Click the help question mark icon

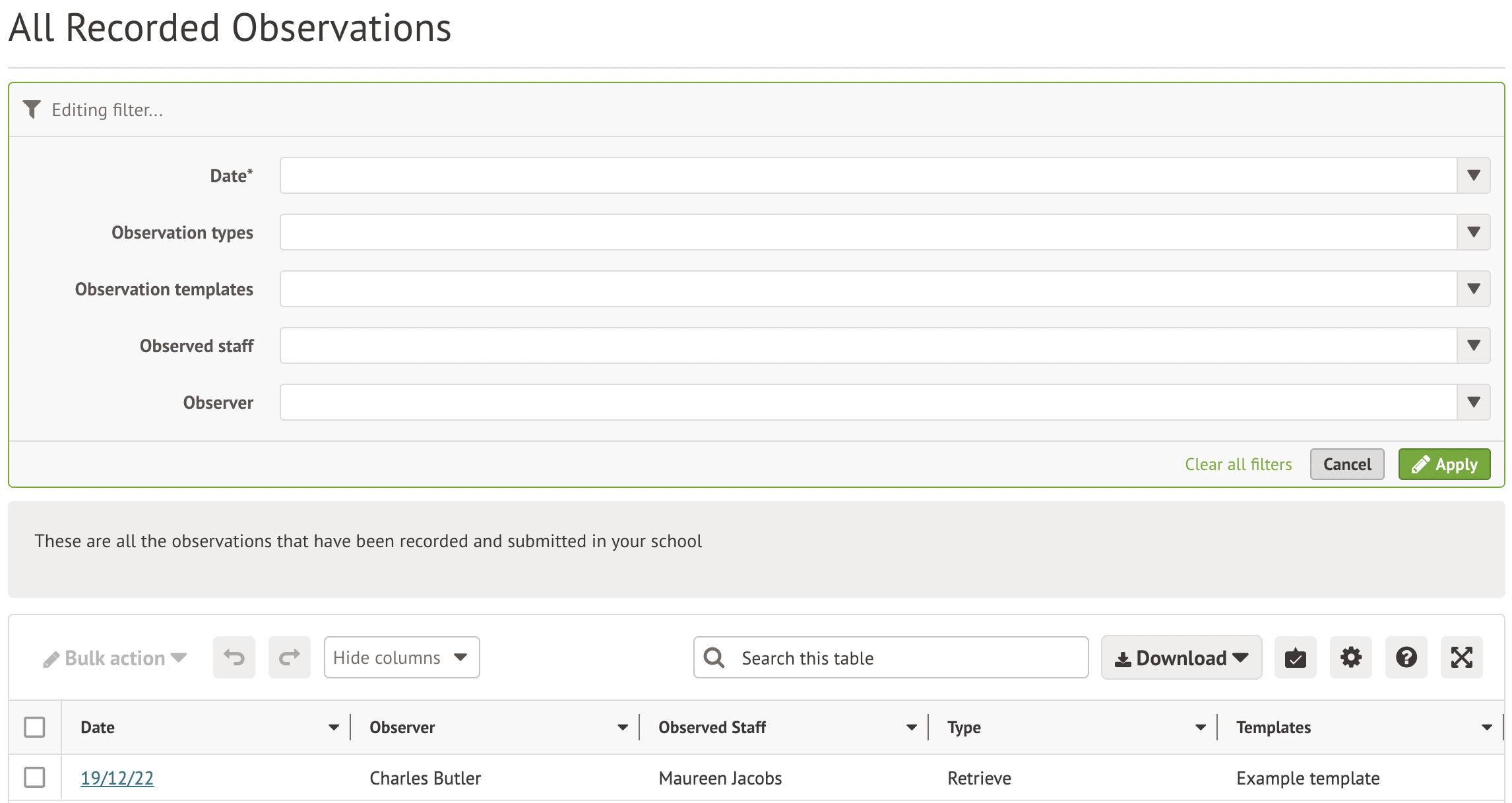coord(1406,657)
